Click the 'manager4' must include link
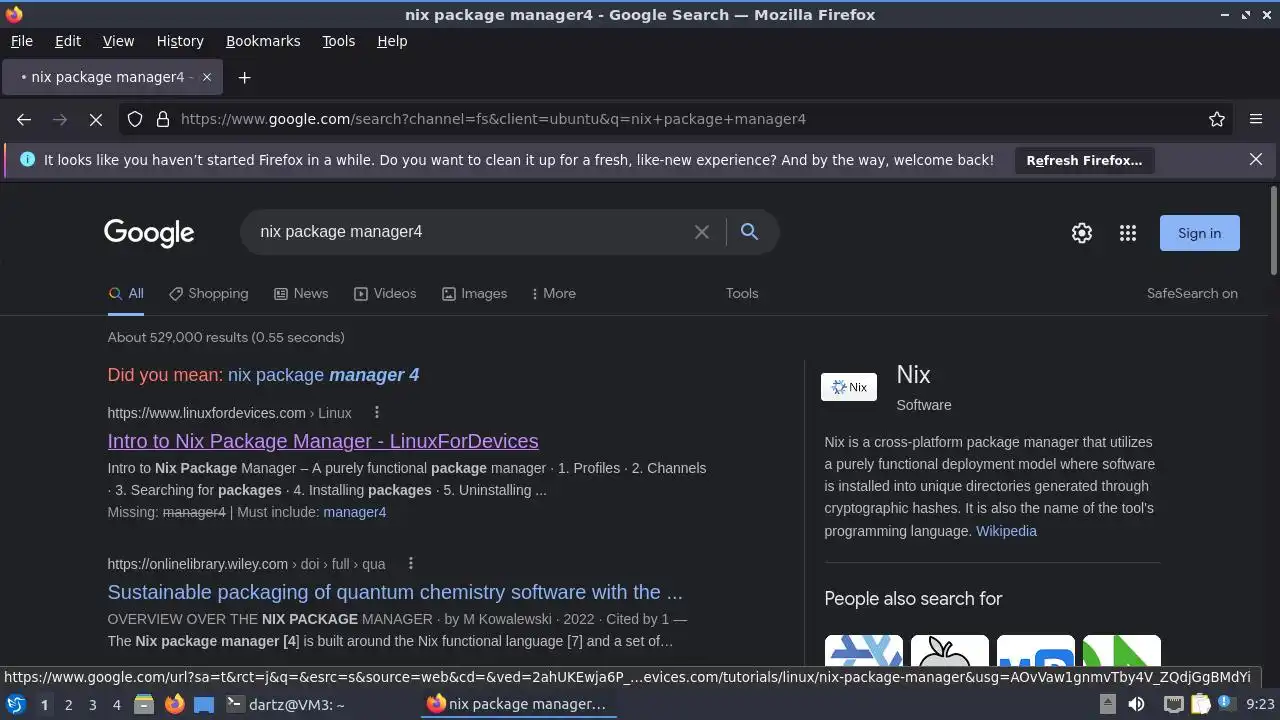Viewport: 1280px width, 720px height. (x=355, y=512)
